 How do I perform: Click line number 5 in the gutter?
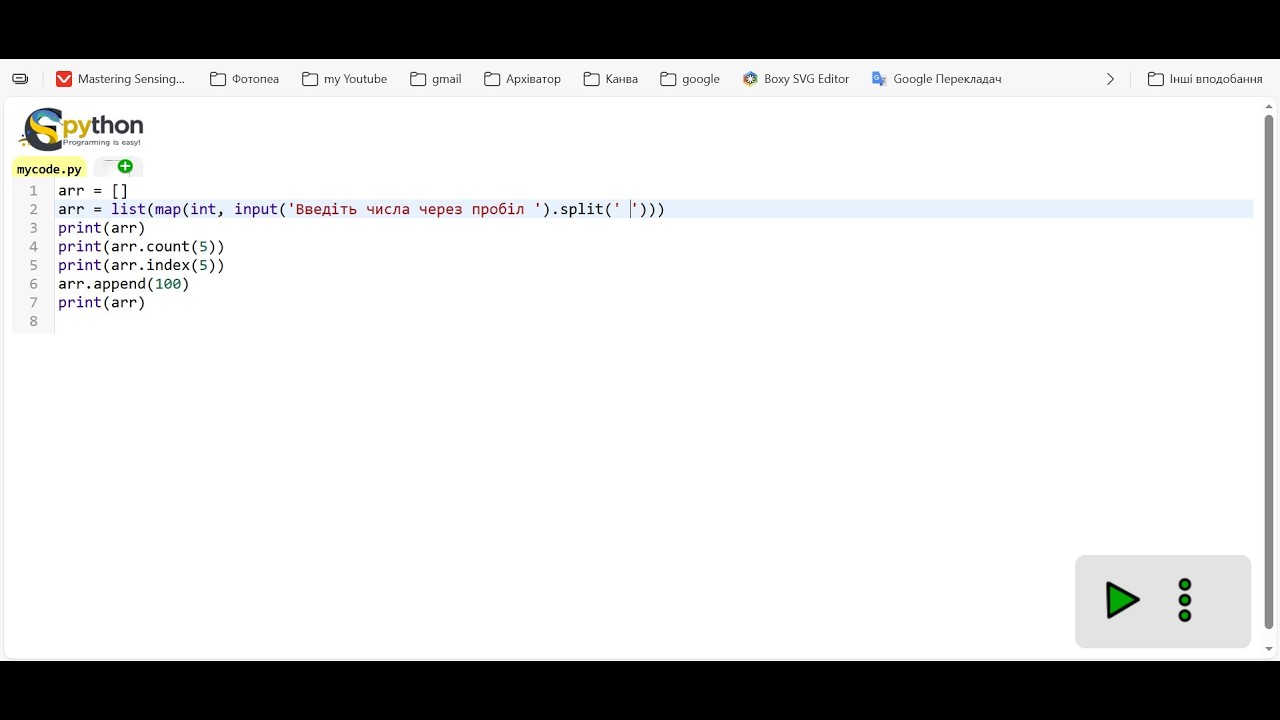pyautogui.click(x=33, y=265)
